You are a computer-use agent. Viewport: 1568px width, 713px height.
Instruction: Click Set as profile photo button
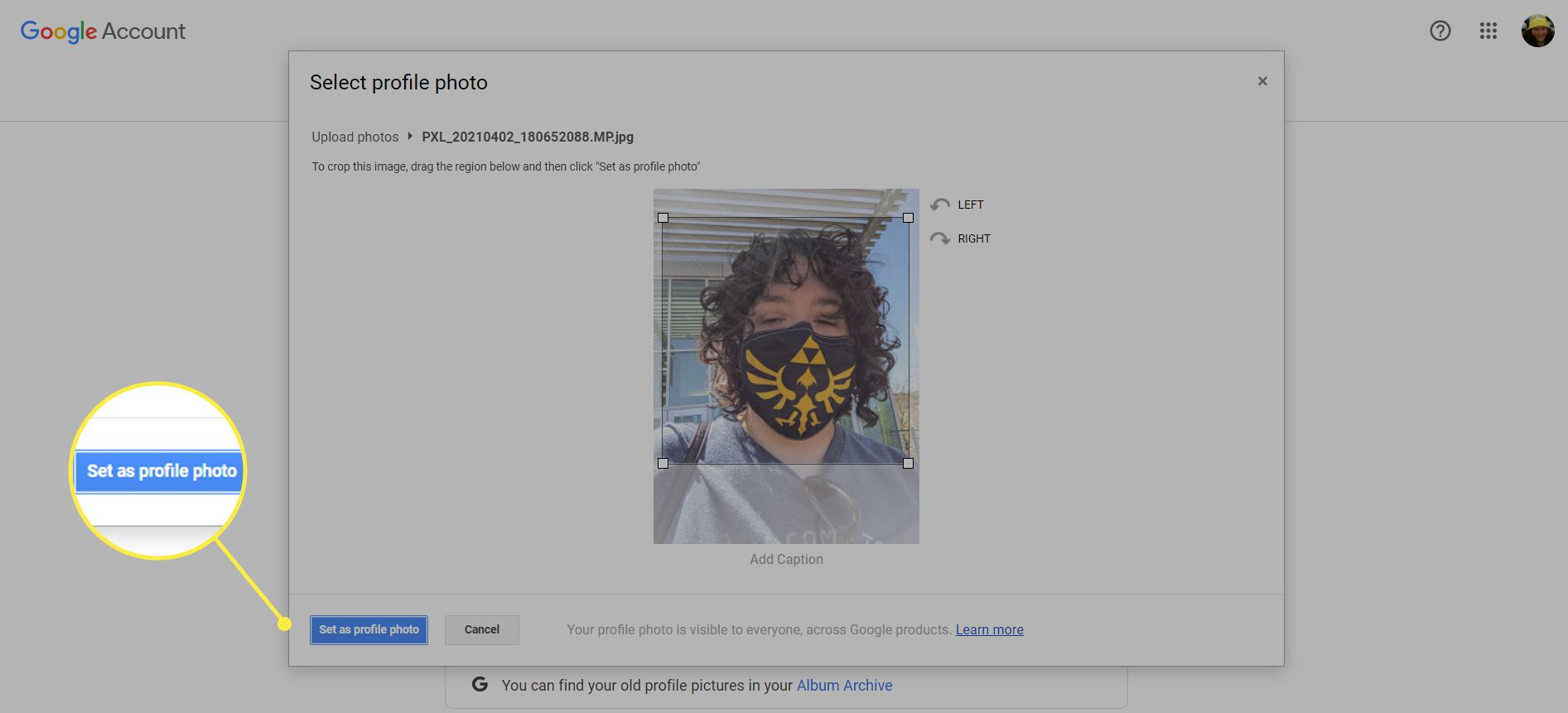click(369, 629)
